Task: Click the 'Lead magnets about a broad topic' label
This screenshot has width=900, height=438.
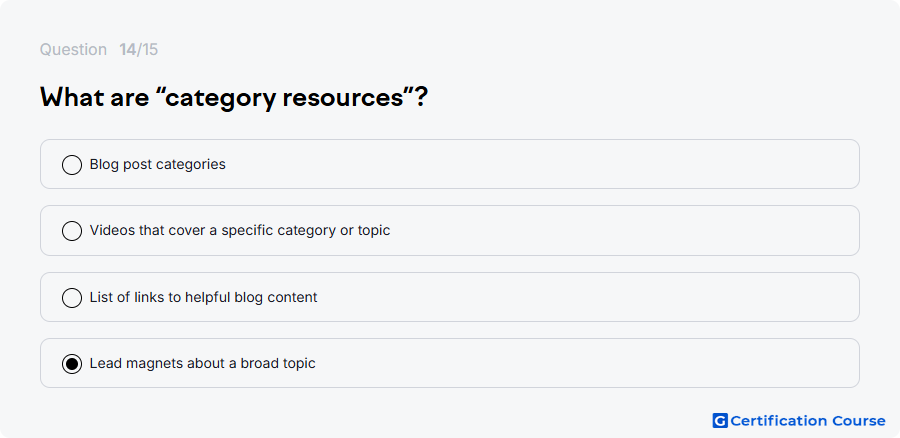Action: point(203,363)
